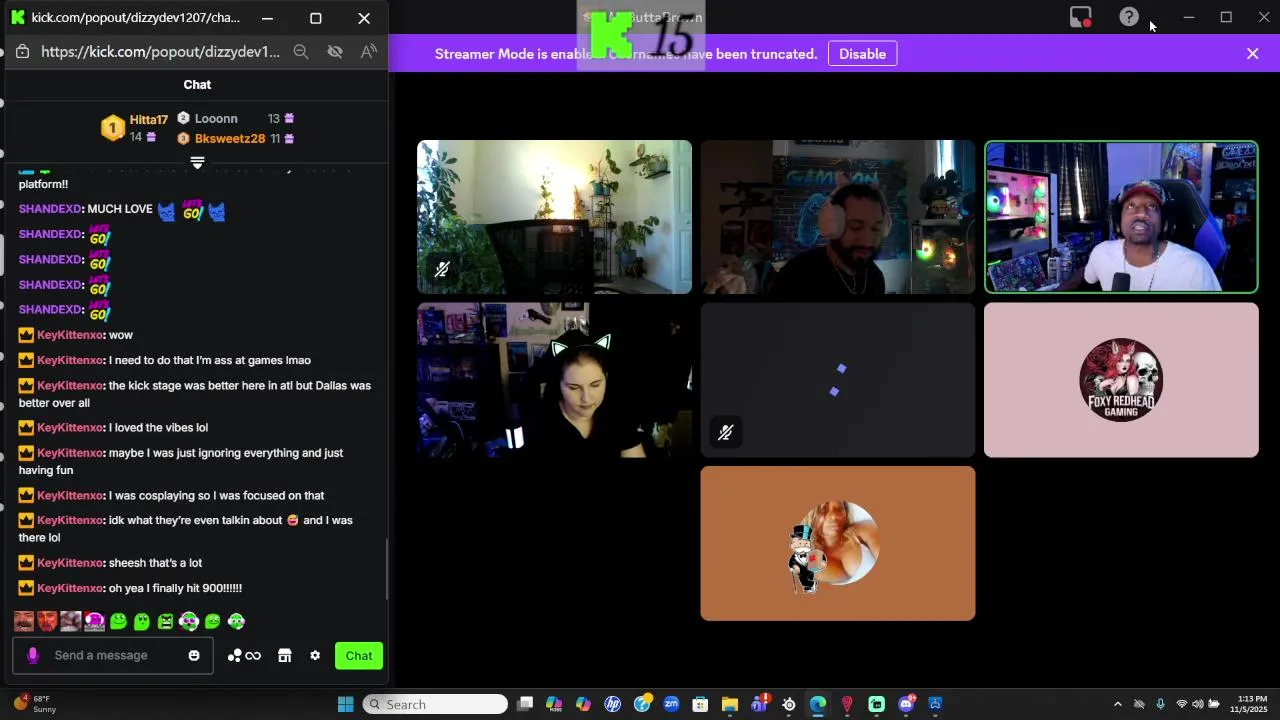Click Bksweetz28 on gift leaderboard
The height and width of the screenshot is (720, 1280).
point(230,139)
